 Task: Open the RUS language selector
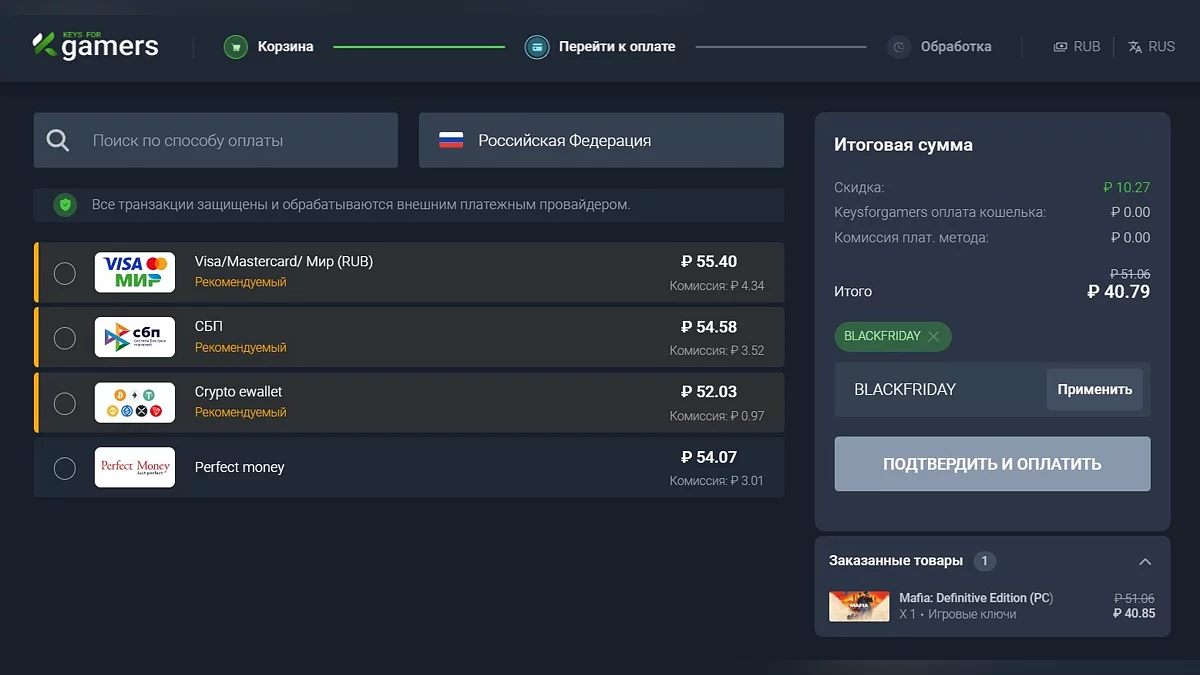(1151, 47)
